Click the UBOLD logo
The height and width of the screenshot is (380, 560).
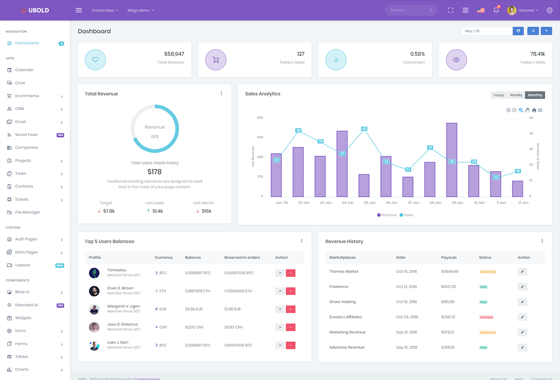tap(35, 10)
